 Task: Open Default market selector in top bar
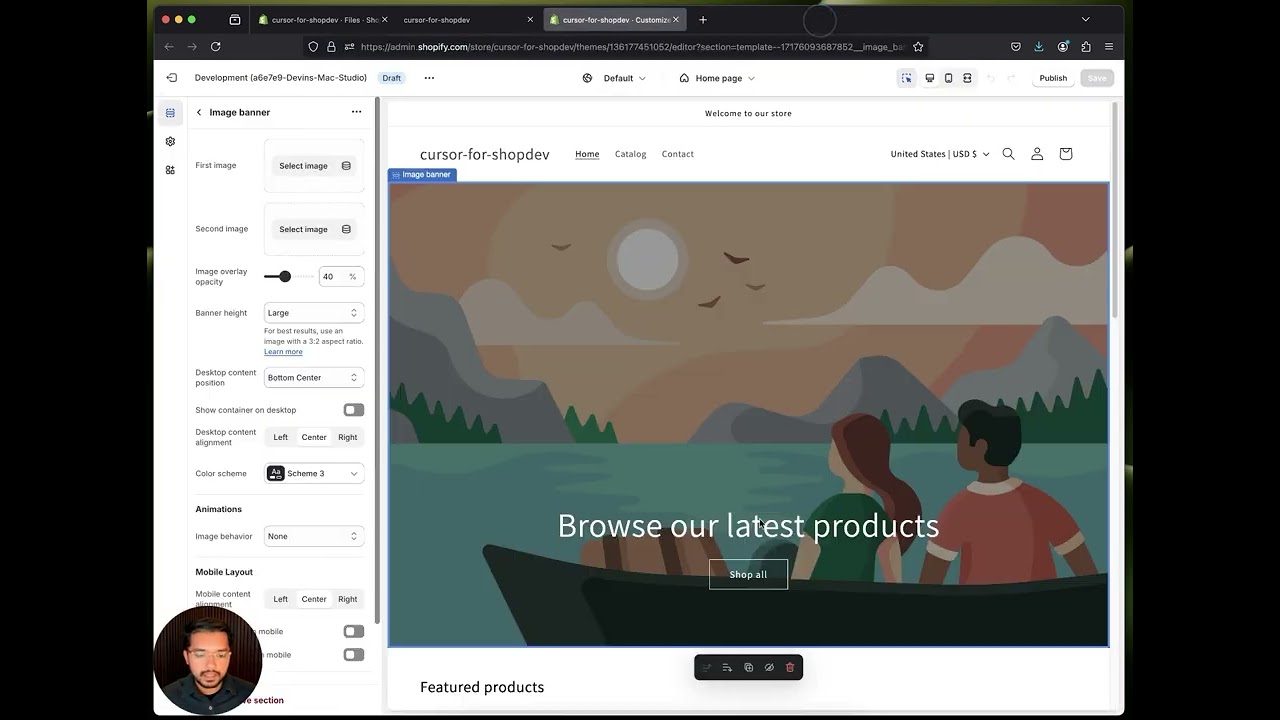614,78
